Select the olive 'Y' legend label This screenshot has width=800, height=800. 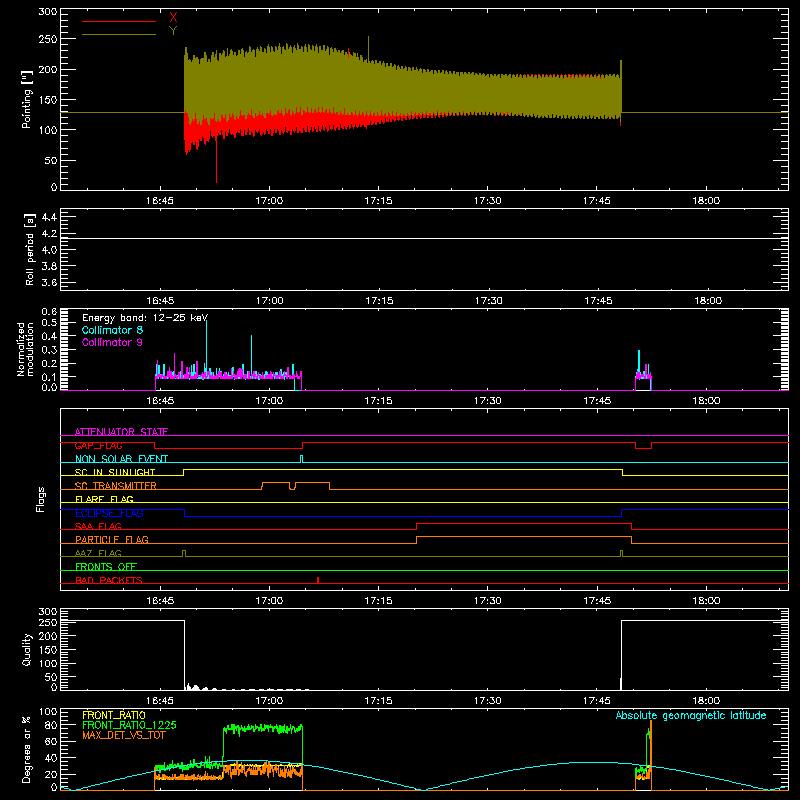point(173,31)
